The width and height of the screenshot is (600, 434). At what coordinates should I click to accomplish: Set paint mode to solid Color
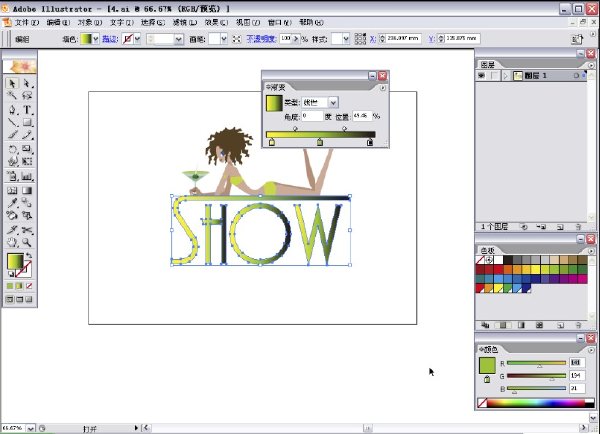point(10,286)
